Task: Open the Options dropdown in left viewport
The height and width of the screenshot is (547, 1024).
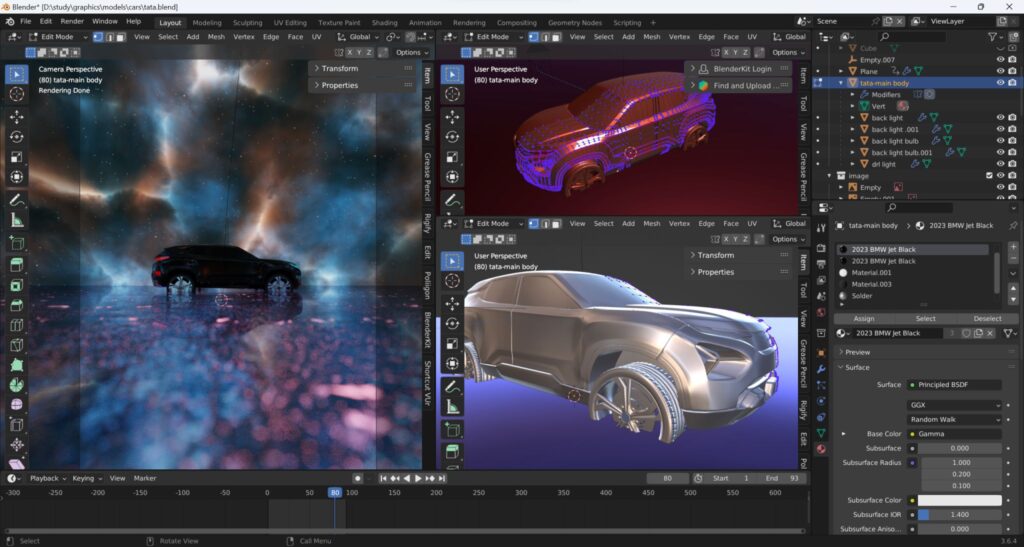Action: 411,52
